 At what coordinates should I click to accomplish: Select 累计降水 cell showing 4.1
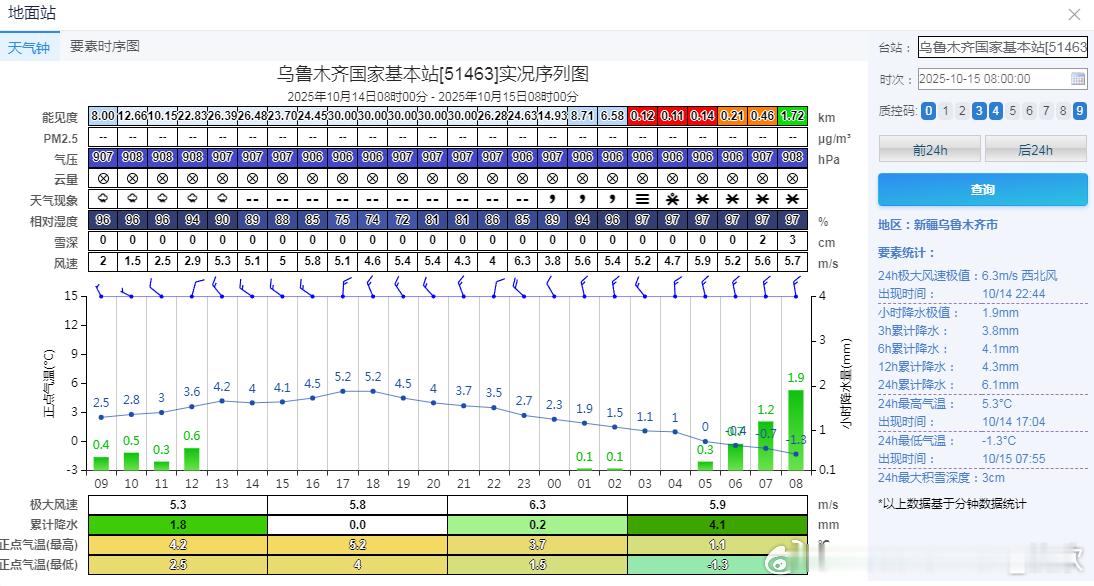pos(717,525)
